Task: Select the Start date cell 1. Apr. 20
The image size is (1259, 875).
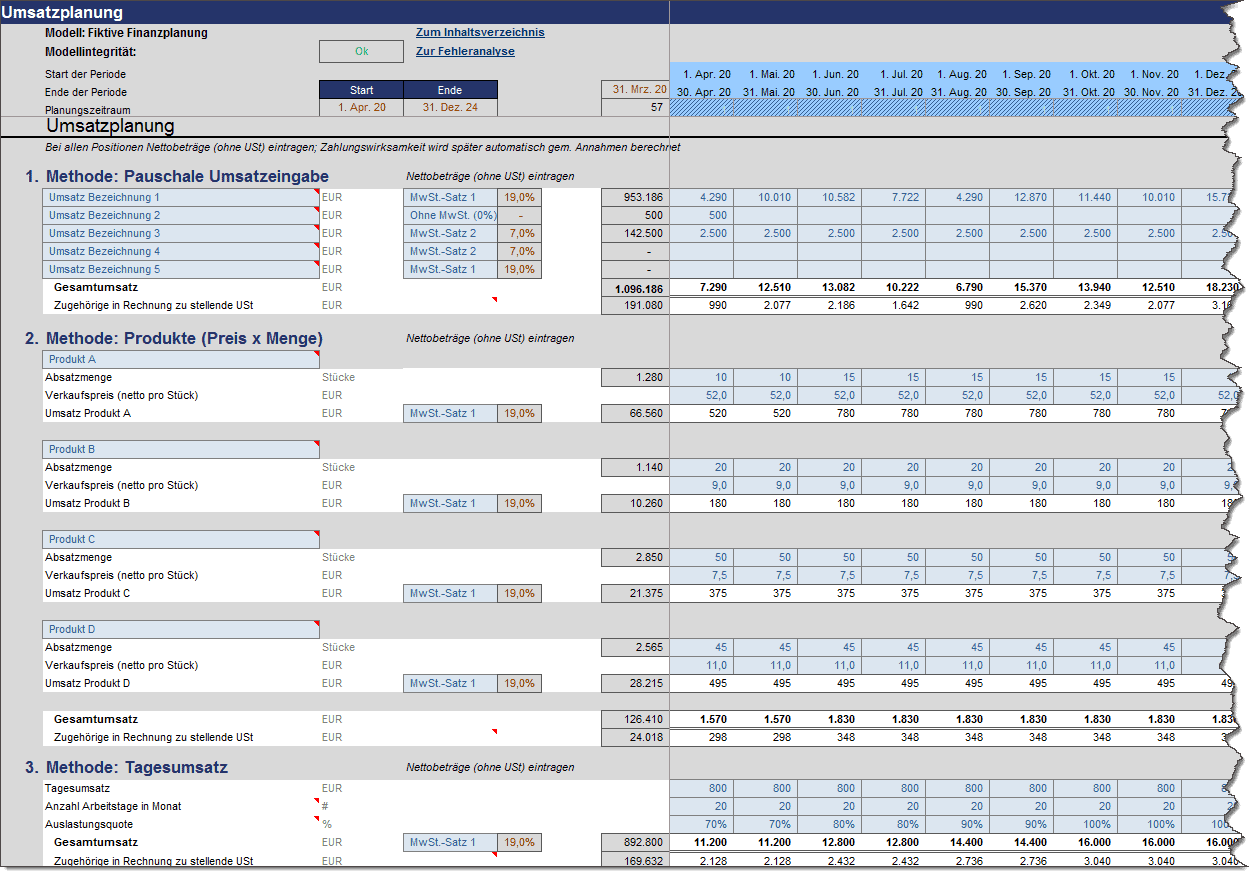Action: click(361, 108)
